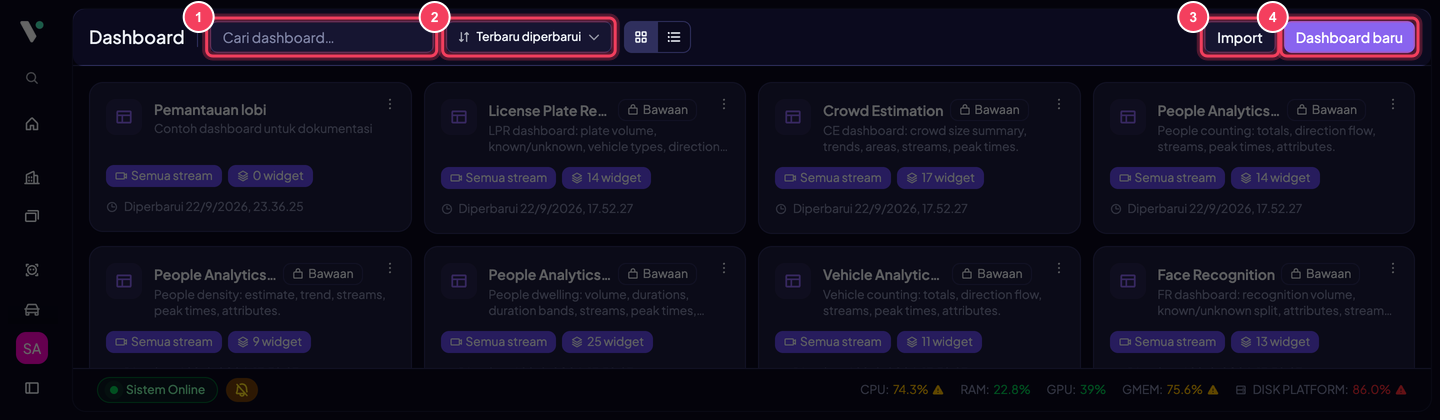This screenshot has height=420, width=1440.
Task: Click the 9 widget badge
Action: pyautogui.click(x=271, y=342)
